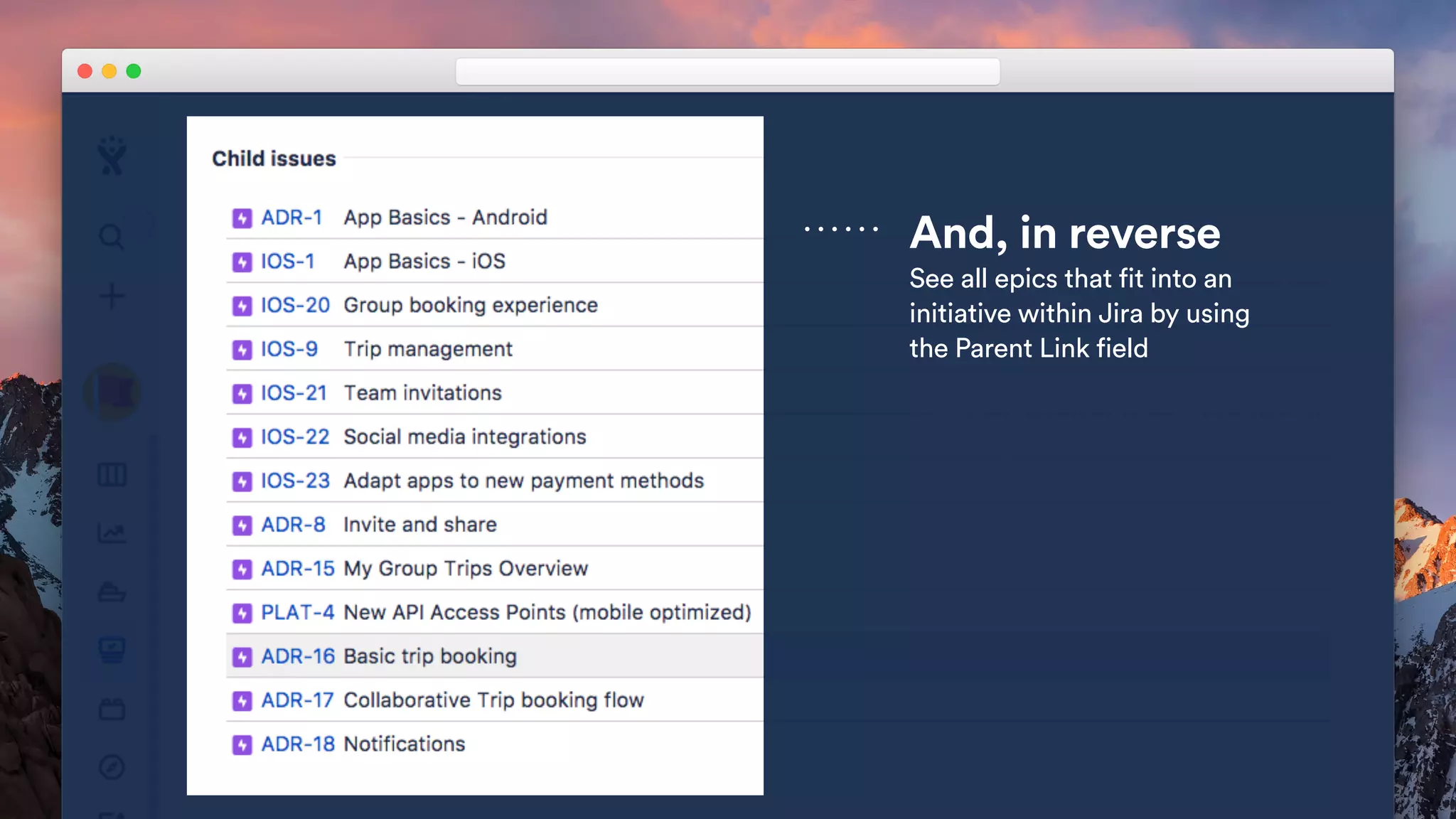Image resolution: width=1456 pixels, height=819 pixels.
Task: Click the epic icon beside ADR-18
Action: tap(242, 745)
